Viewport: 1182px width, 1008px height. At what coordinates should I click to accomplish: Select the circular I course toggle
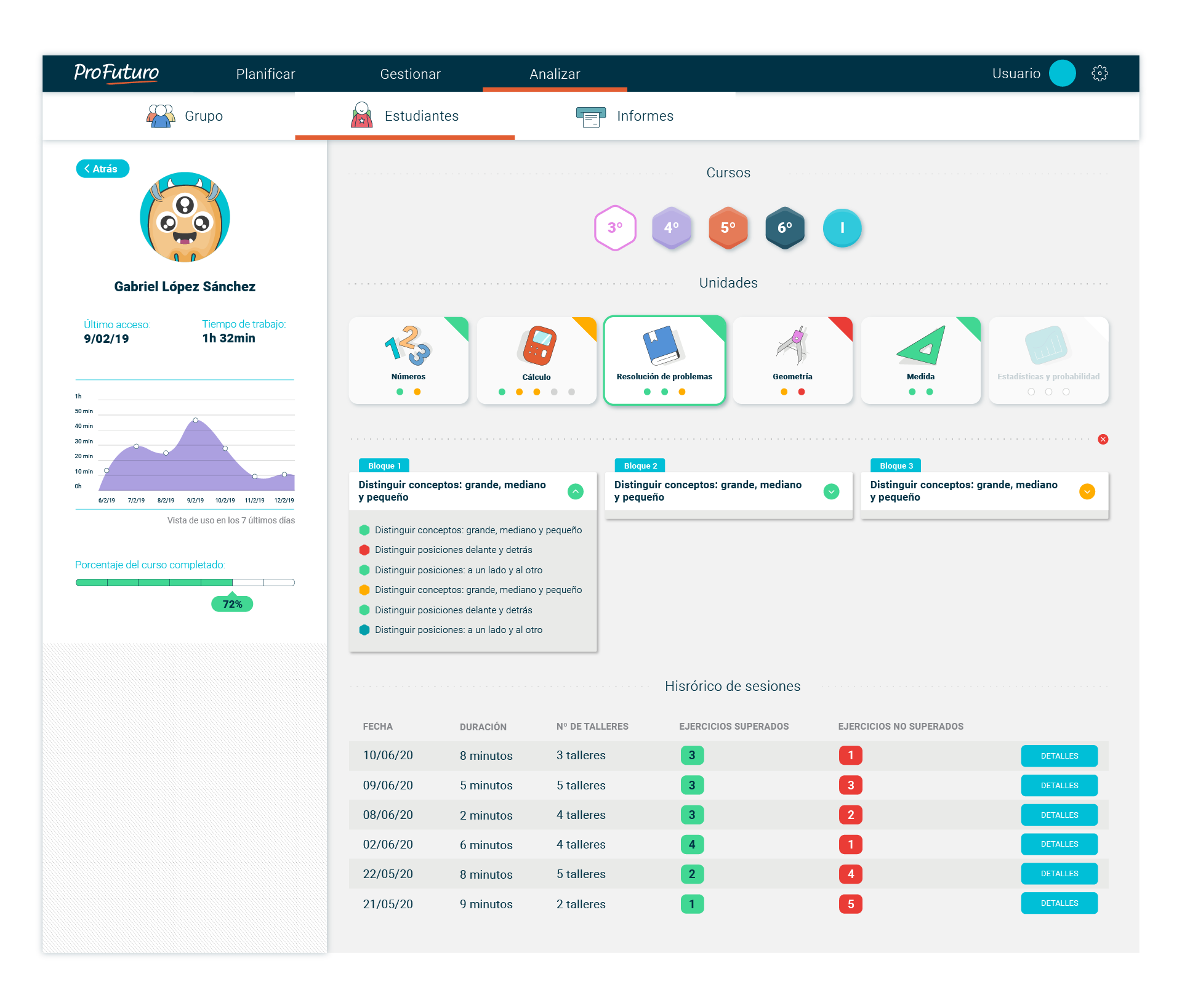tap(842, 227)
